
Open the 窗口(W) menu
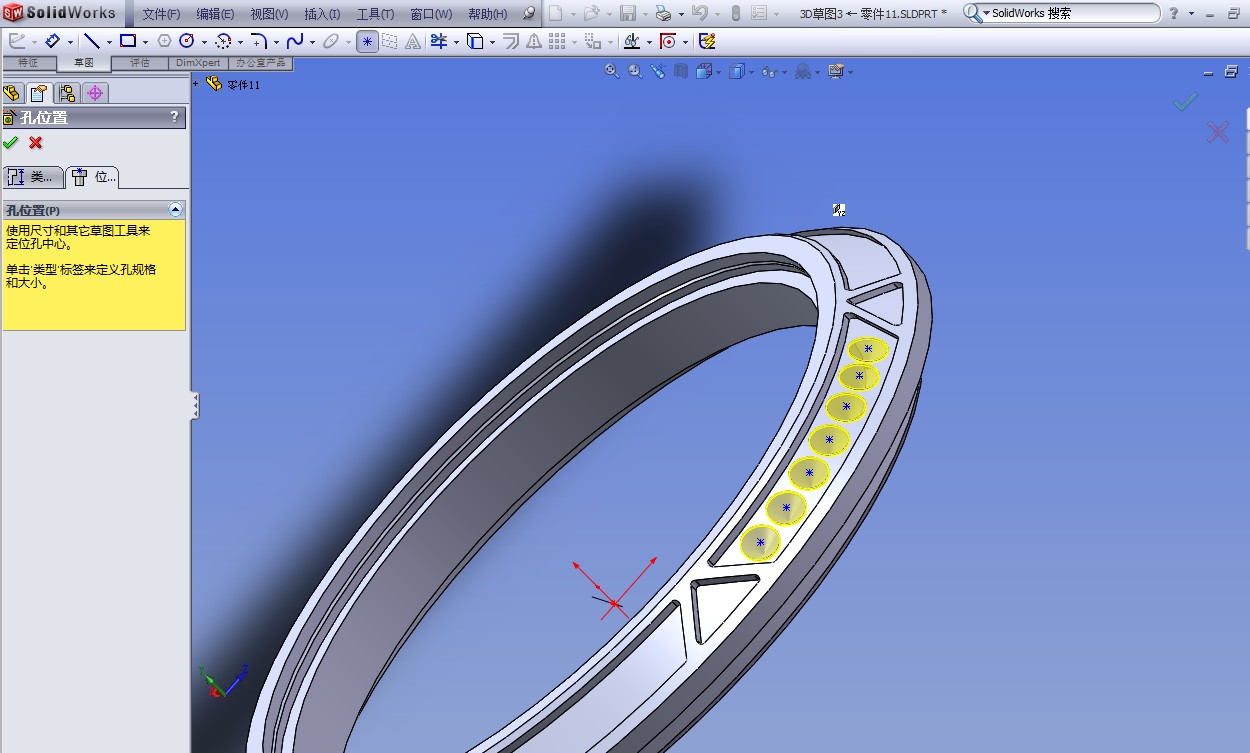tap(430, 14)
